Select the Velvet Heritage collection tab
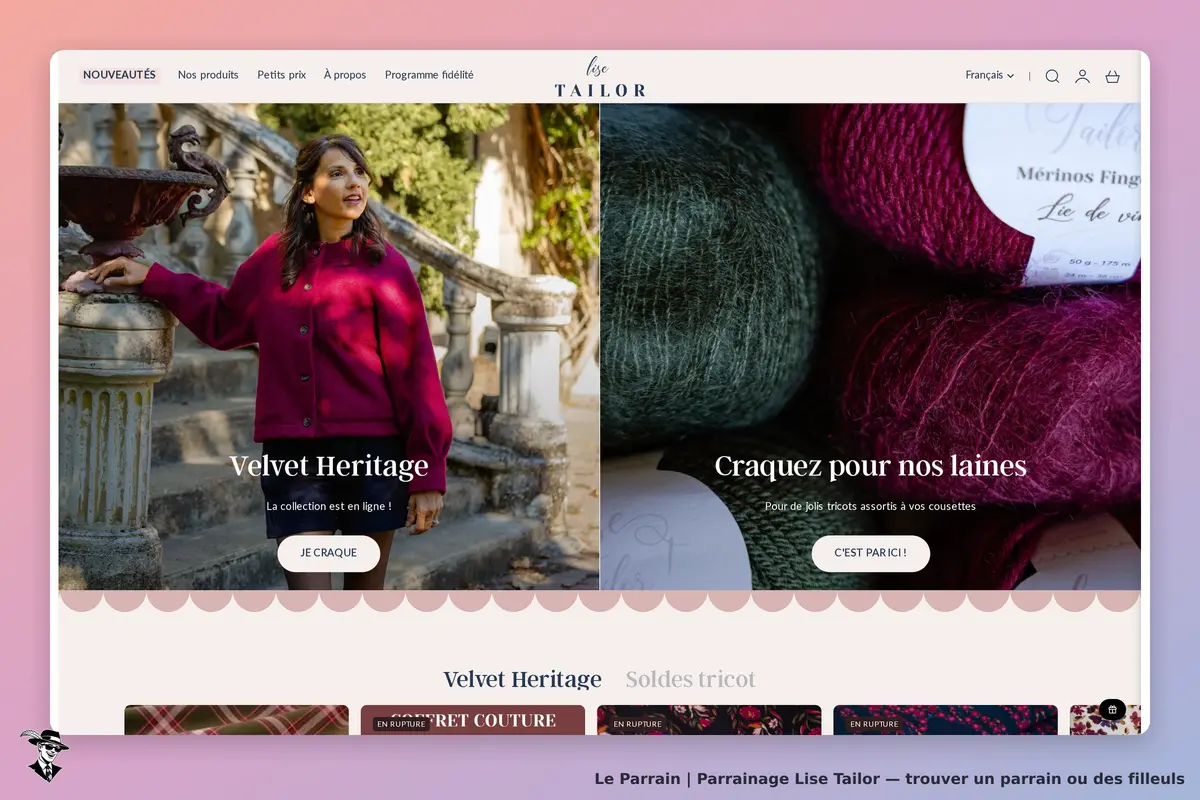The height and width of the screenshot is (800, 1200). pyautogui.click(x=522, y=680)
